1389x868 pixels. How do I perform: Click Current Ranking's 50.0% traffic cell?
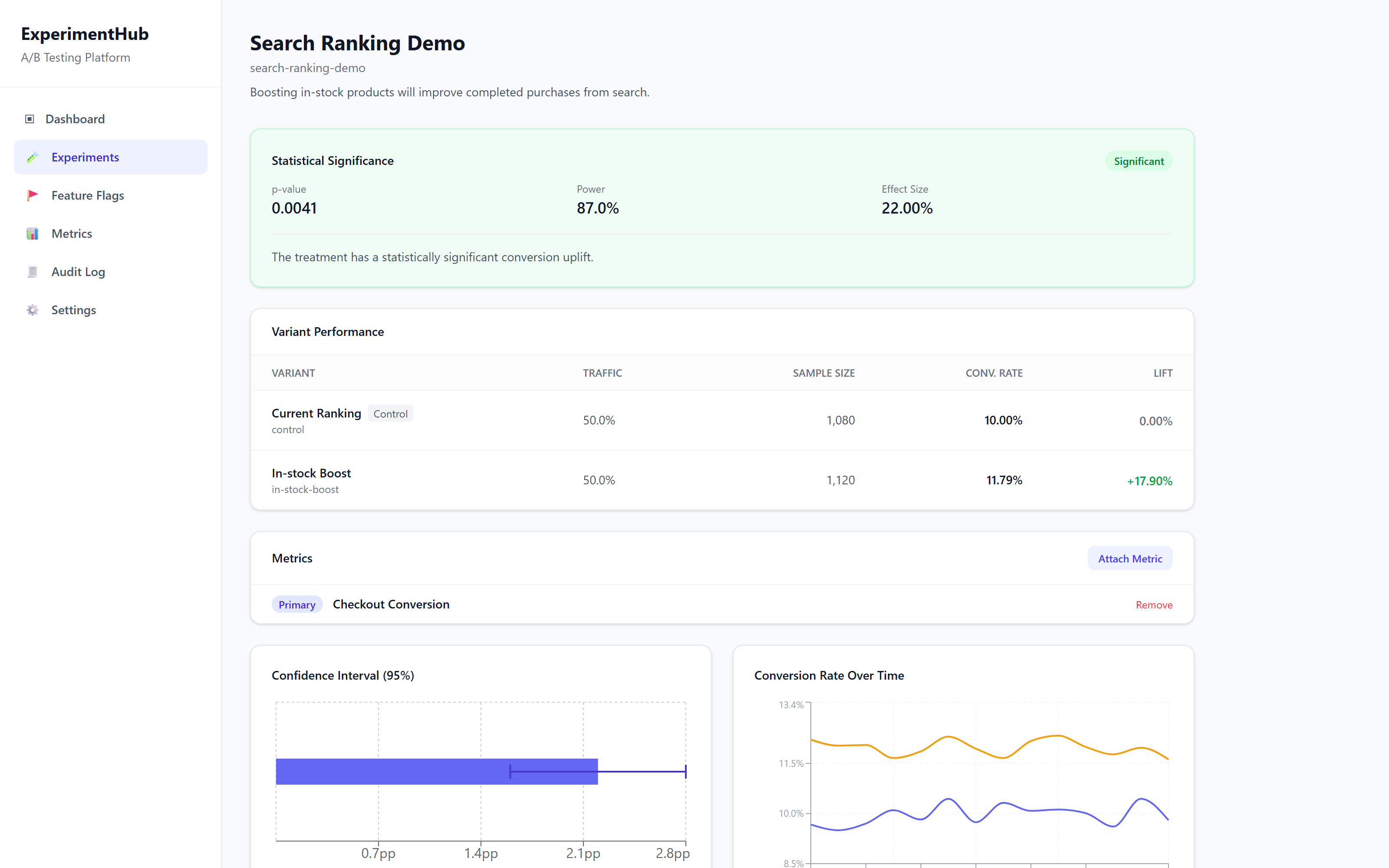pyautogui.click(x=599, y=420)
